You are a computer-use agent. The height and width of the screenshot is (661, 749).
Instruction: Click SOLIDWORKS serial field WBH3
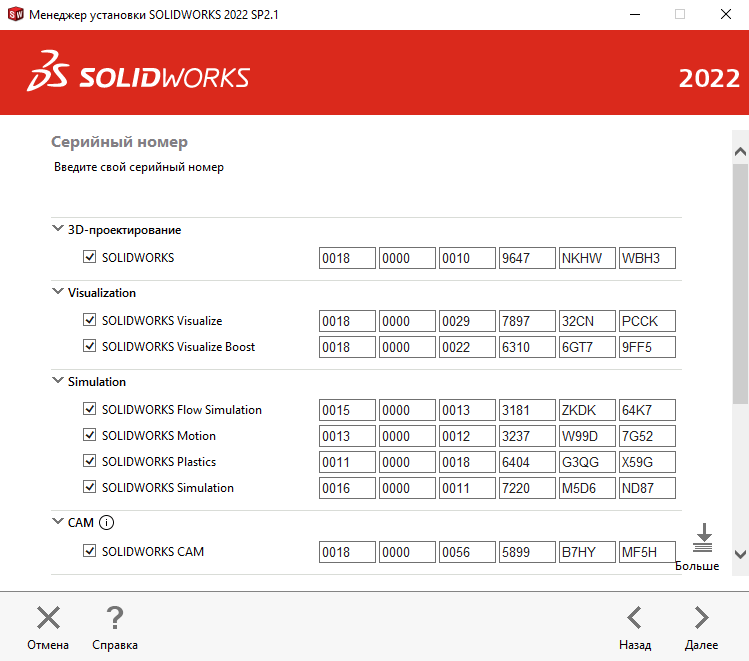pyautogui.click(x=647, y=258)
